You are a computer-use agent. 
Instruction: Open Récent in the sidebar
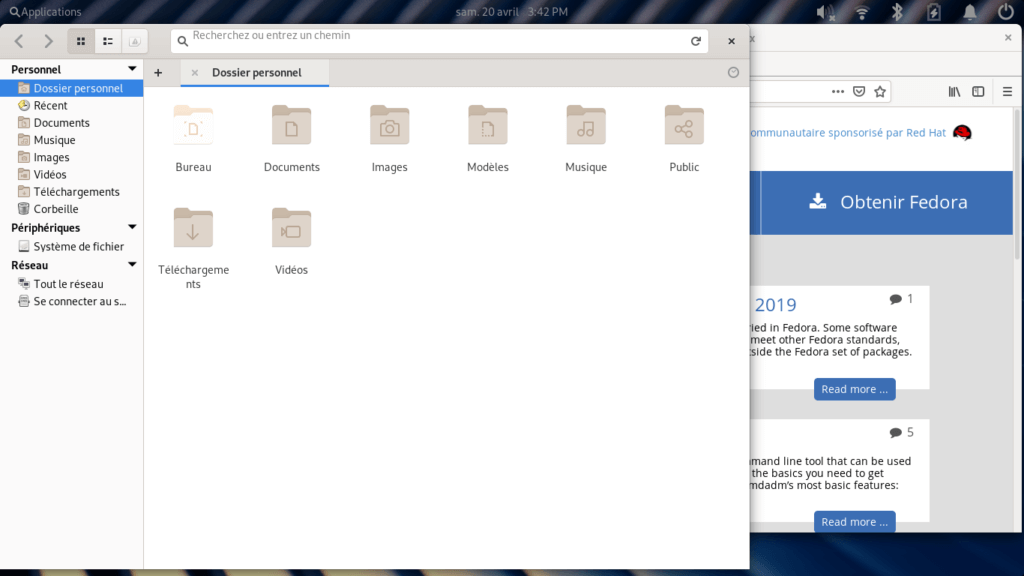click(72, 105)
